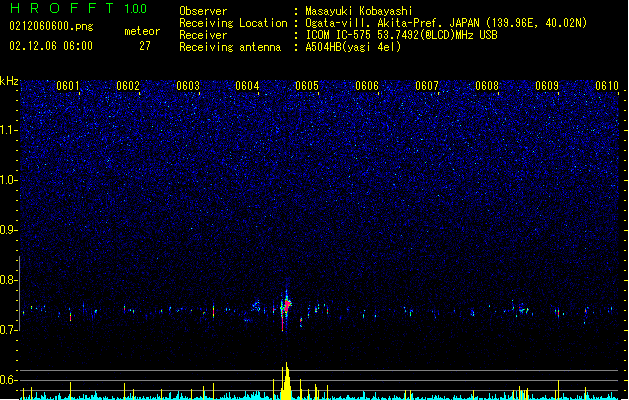This screenshot has width=629, height=400.
Task: Click the 0.6 frequency axis label
Action: click(x=9, y=380)
